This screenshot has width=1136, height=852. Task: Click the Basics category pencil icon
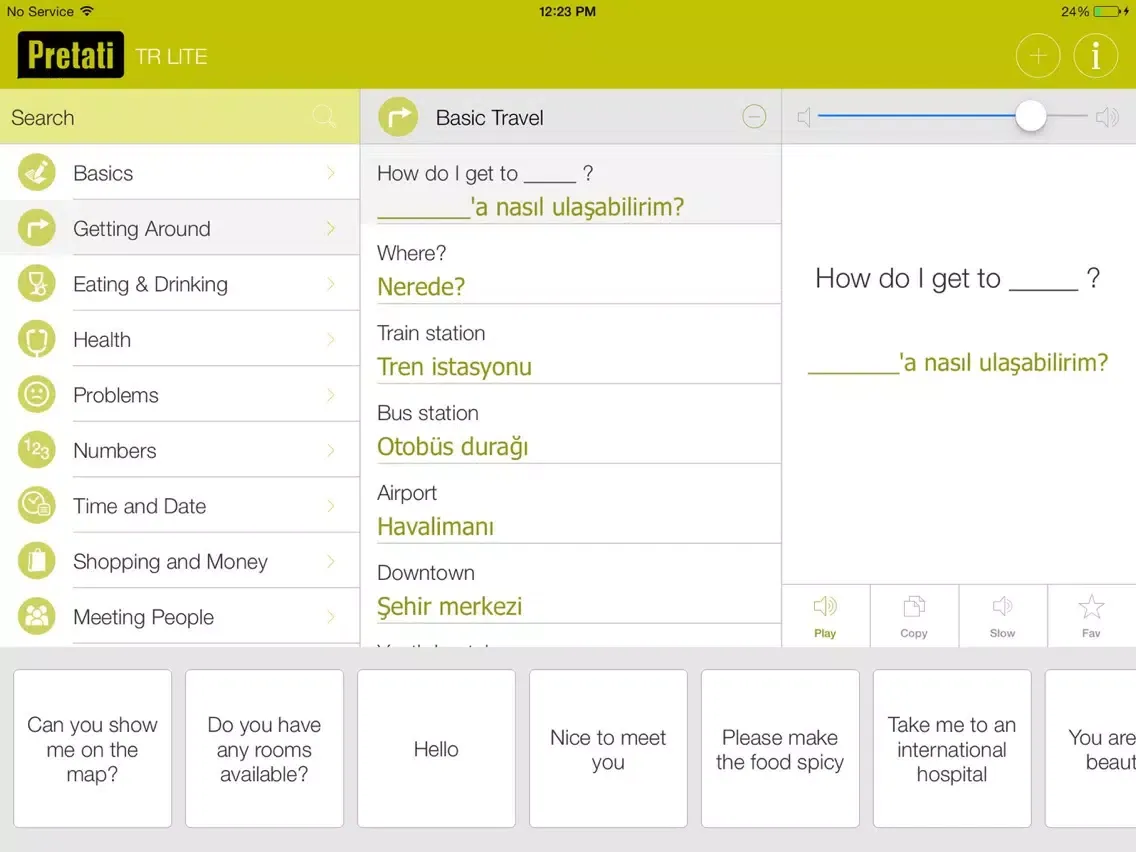coord(36,172)
